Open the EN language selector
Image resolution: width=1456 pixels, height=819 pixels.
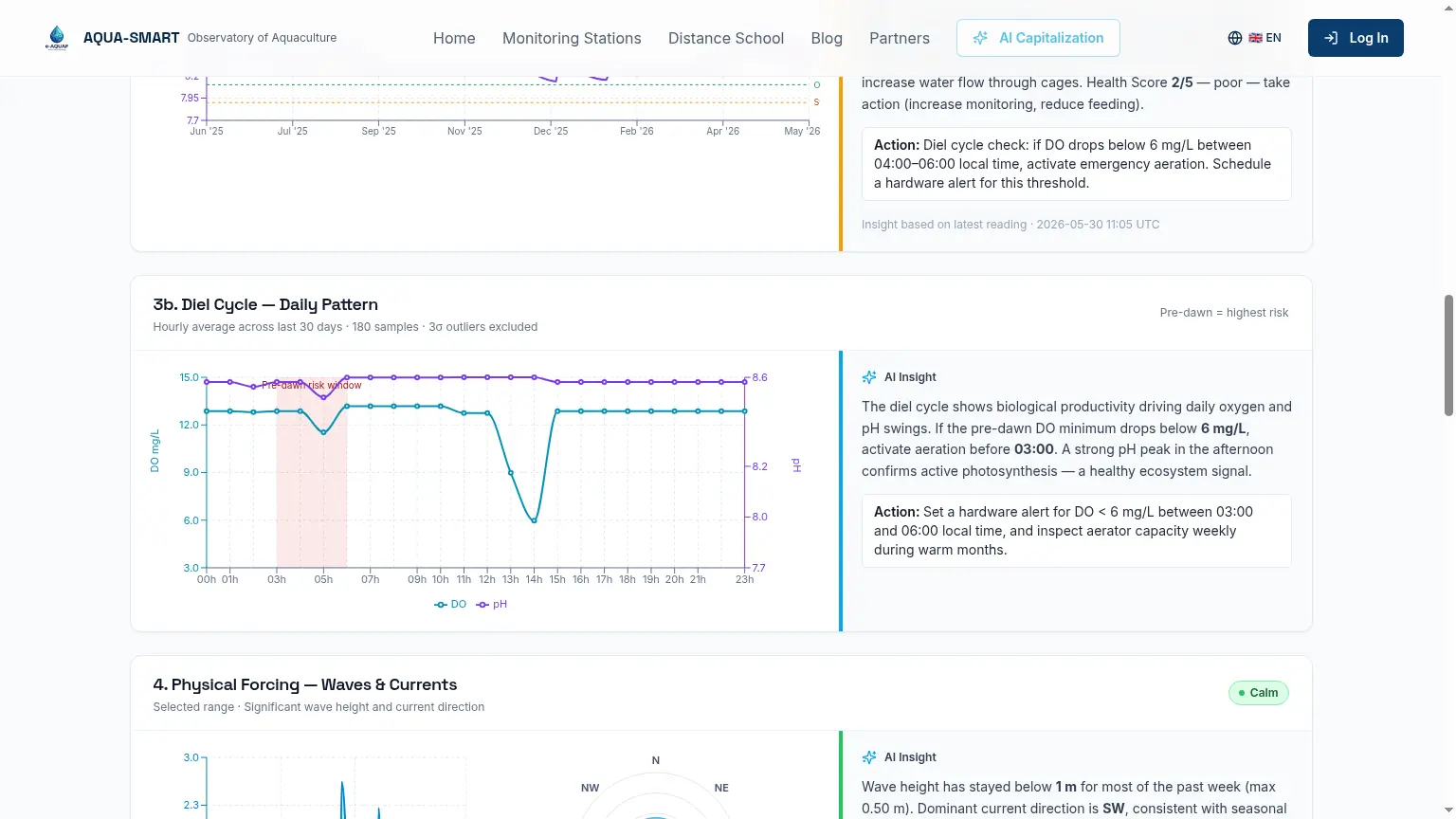(x=1254, y=38)
